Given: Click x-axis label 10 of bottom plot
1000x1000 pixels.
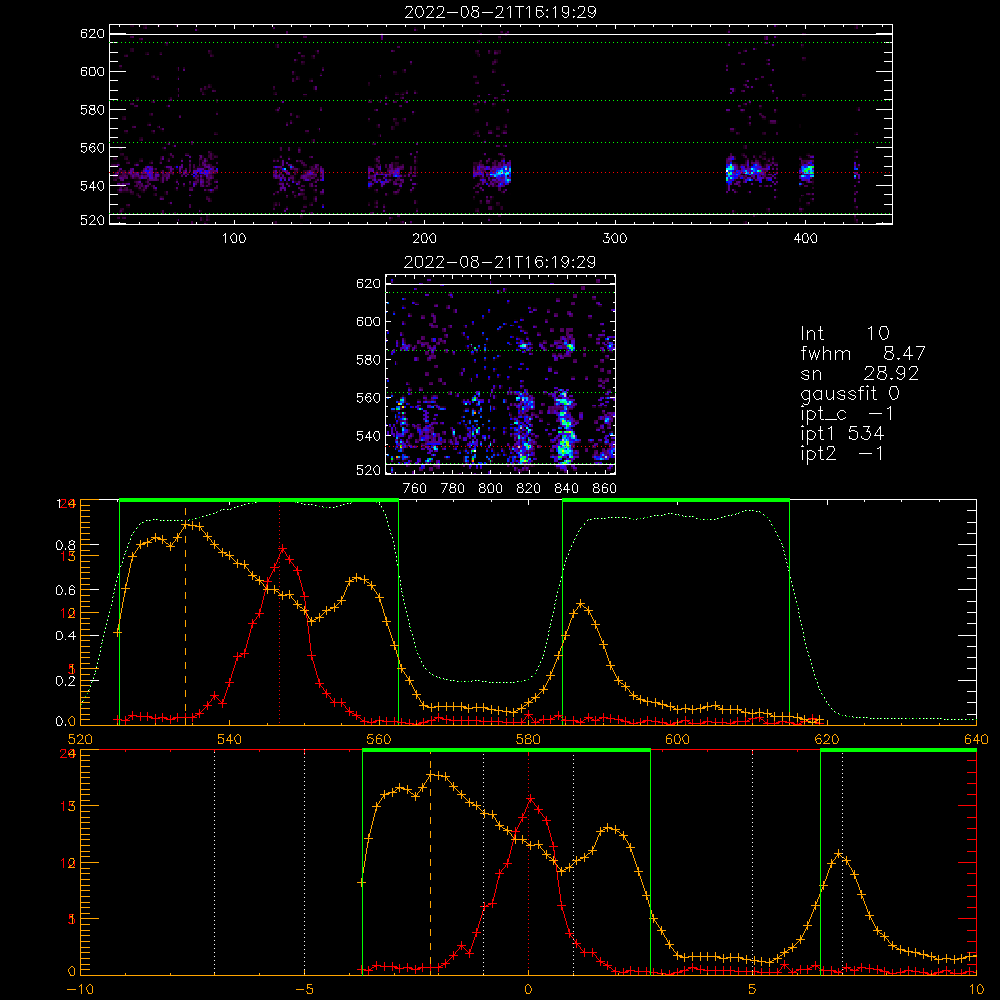Looking at the screenshot, I should (976, 990).
